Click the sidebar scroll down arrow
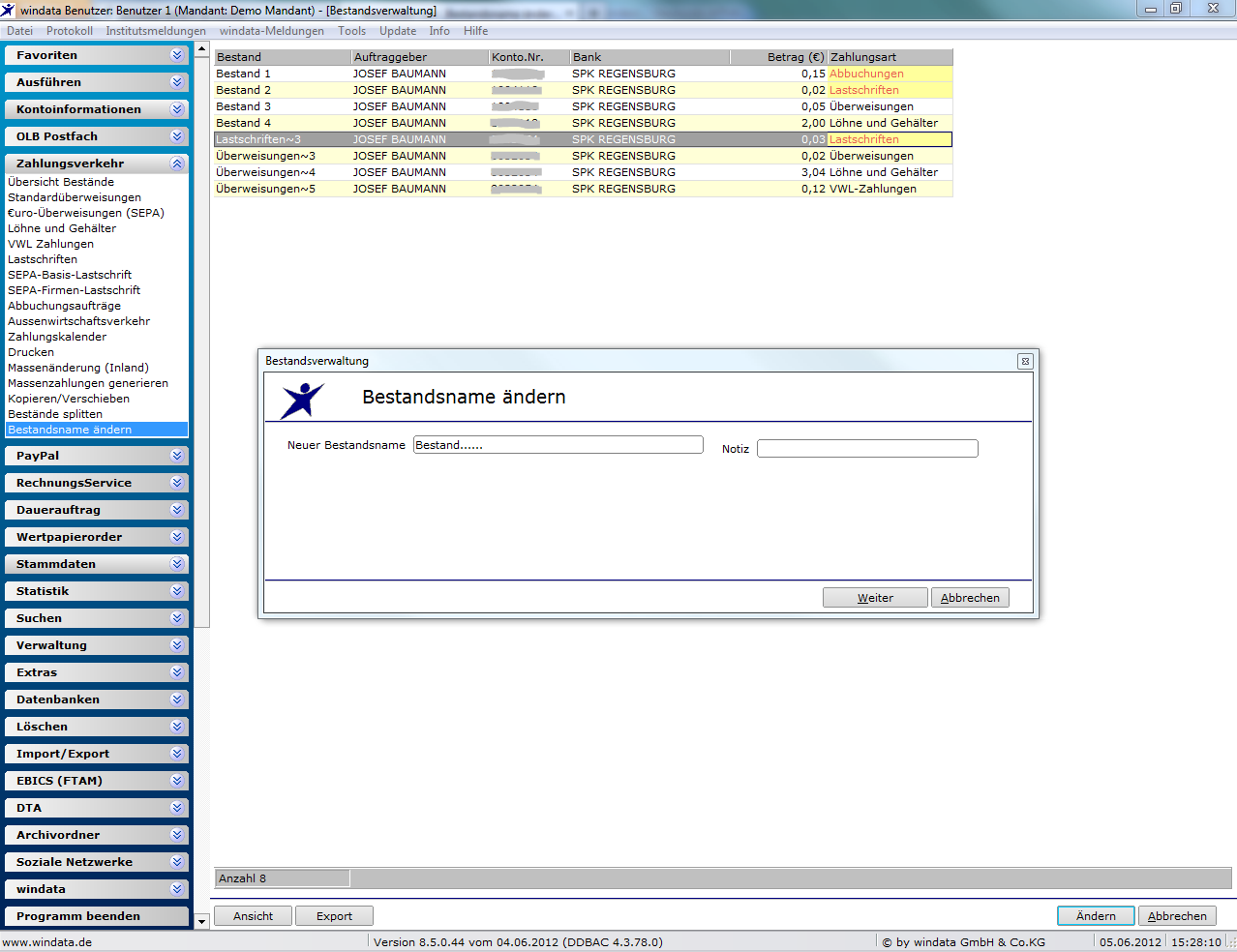This screenshot has height=952, width=1237. pos(201,922)
